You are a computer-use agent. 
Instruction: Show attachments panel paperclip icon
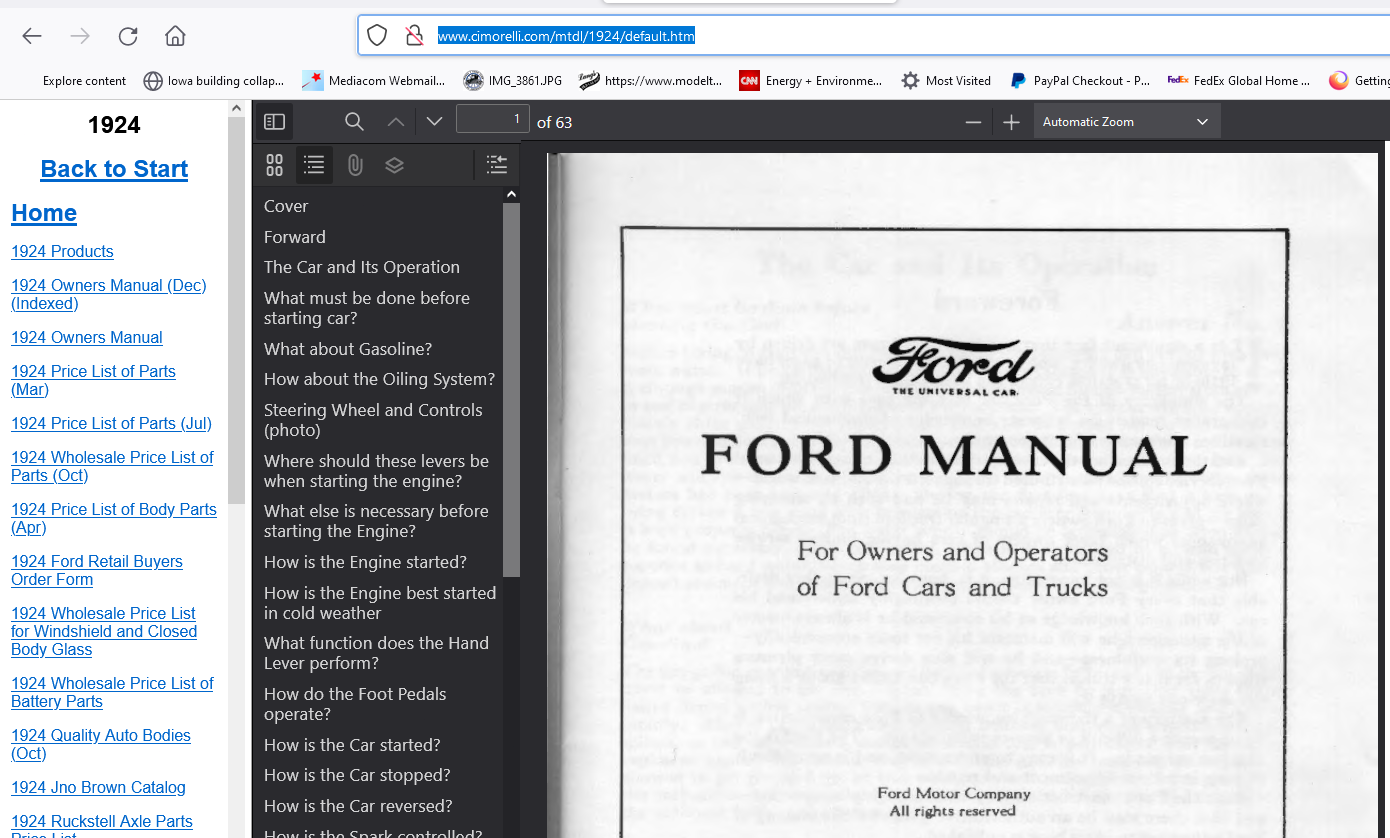click(355, 165)
